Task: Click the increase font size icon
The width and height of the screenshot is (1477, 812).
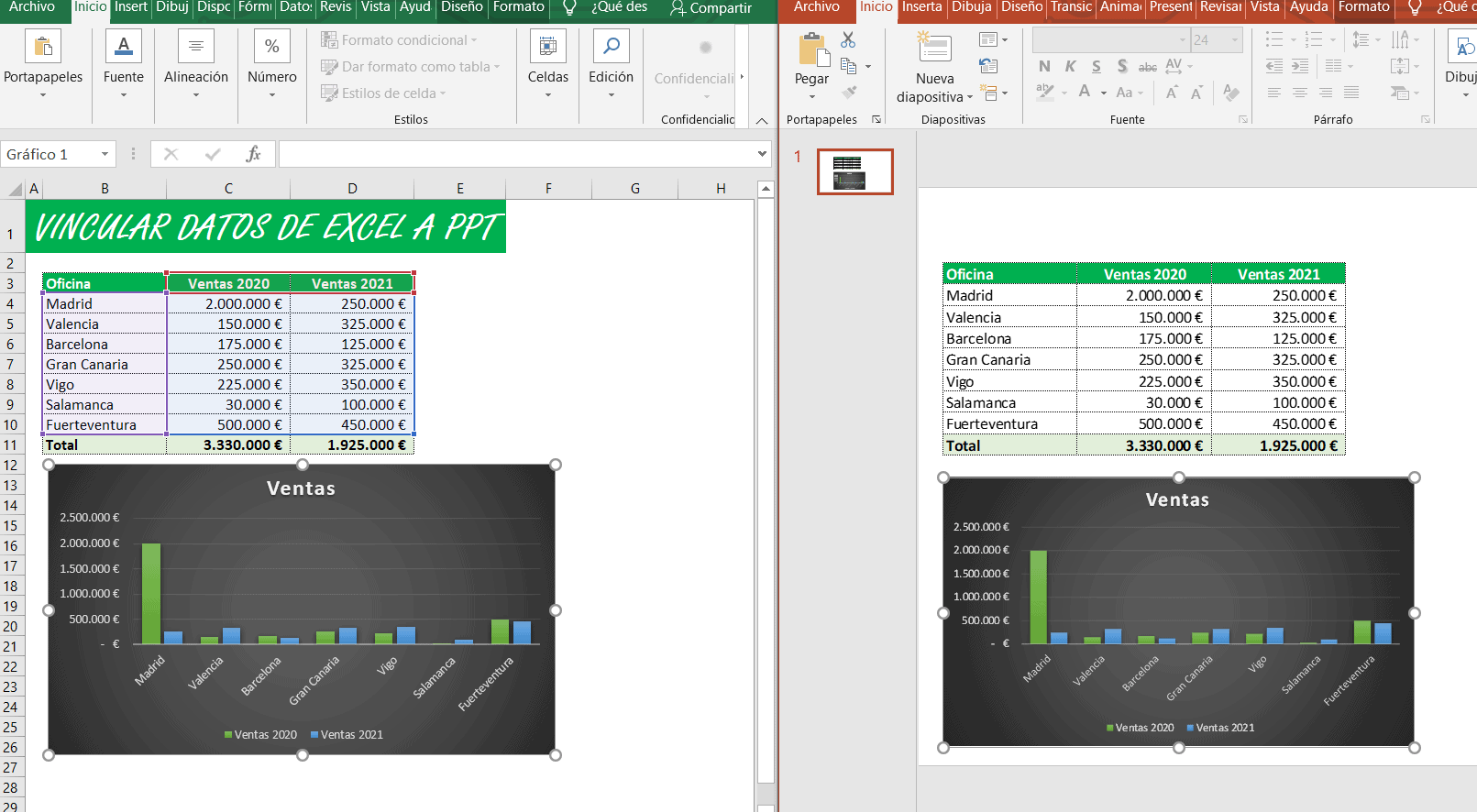Action: tap(1172, 93)
